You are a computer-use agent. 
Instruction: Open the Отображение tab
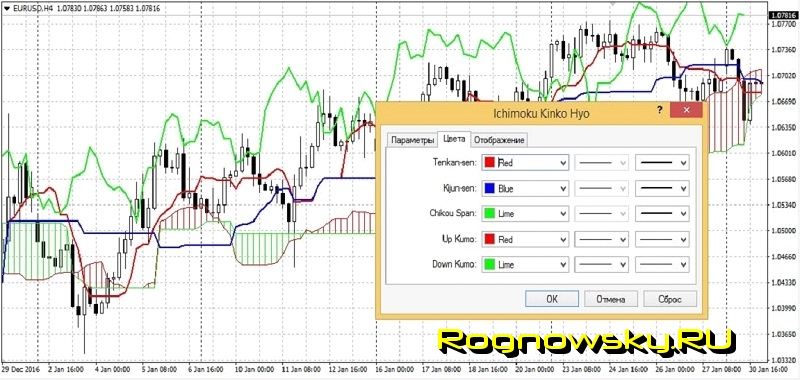[x=499, y=140]
